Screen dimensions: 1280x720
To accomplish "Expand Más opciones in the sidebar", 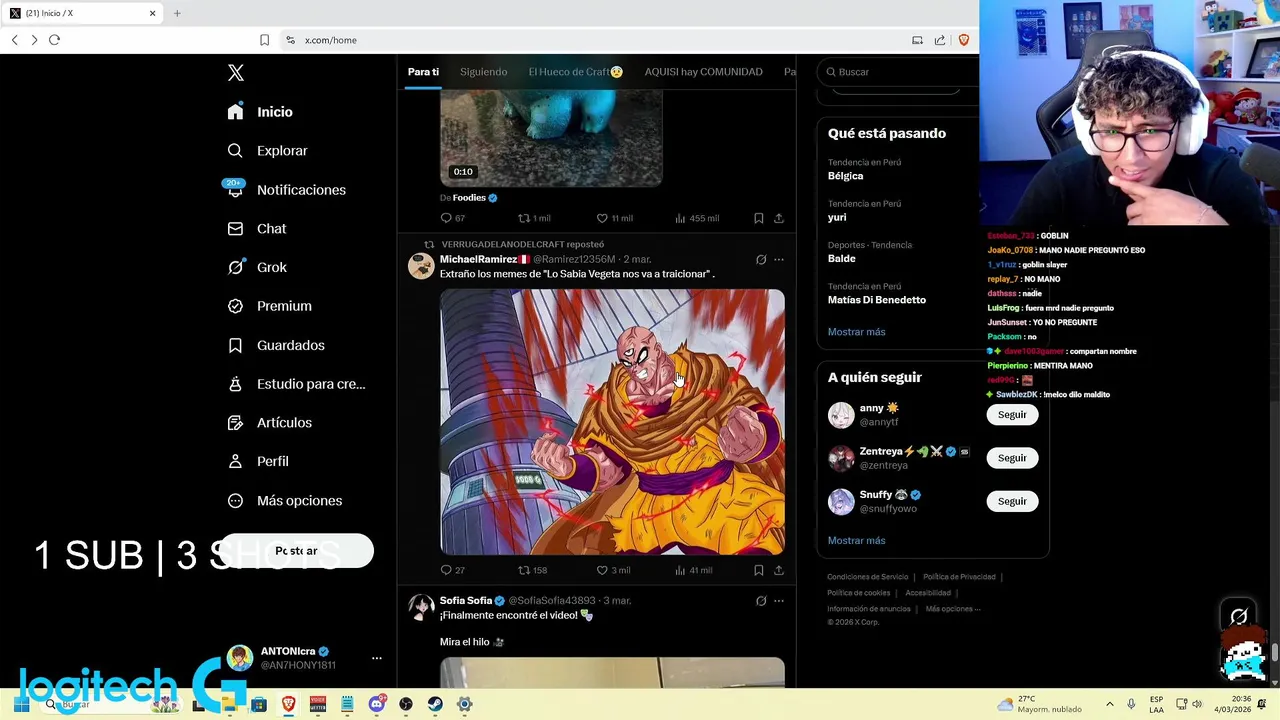I will (284, 501).
